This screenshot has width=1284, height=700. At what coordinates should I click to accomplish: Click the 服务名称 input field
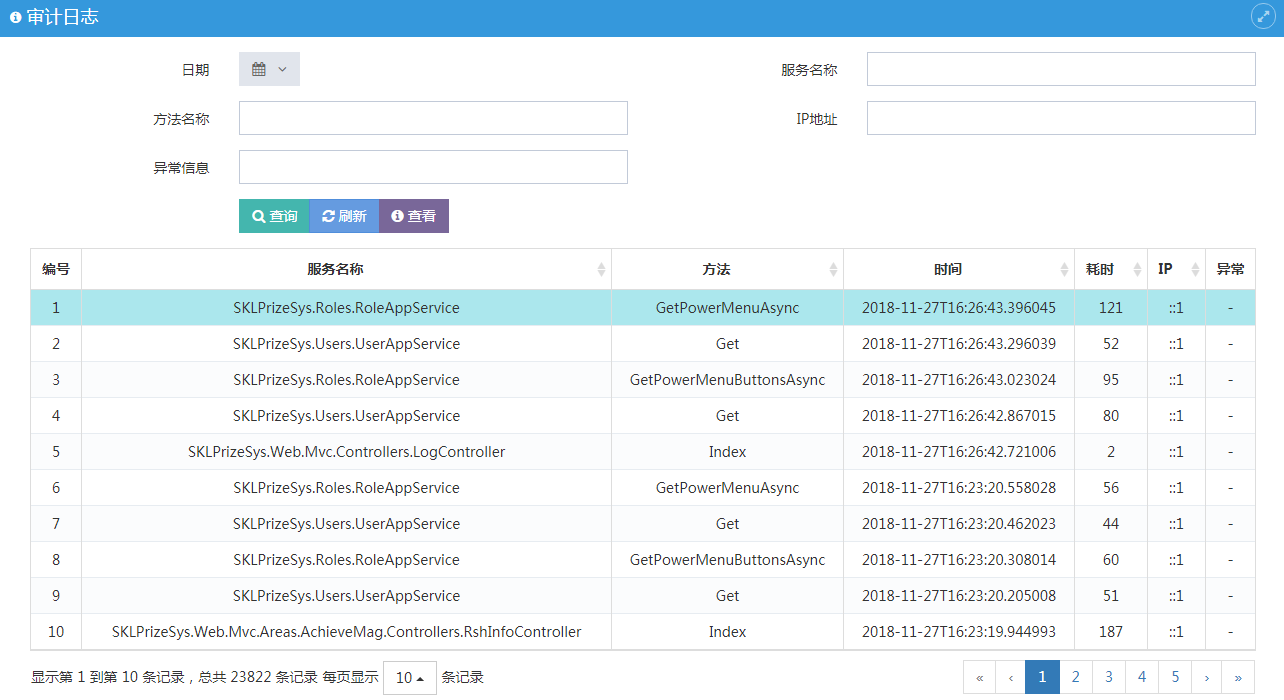1061,69
